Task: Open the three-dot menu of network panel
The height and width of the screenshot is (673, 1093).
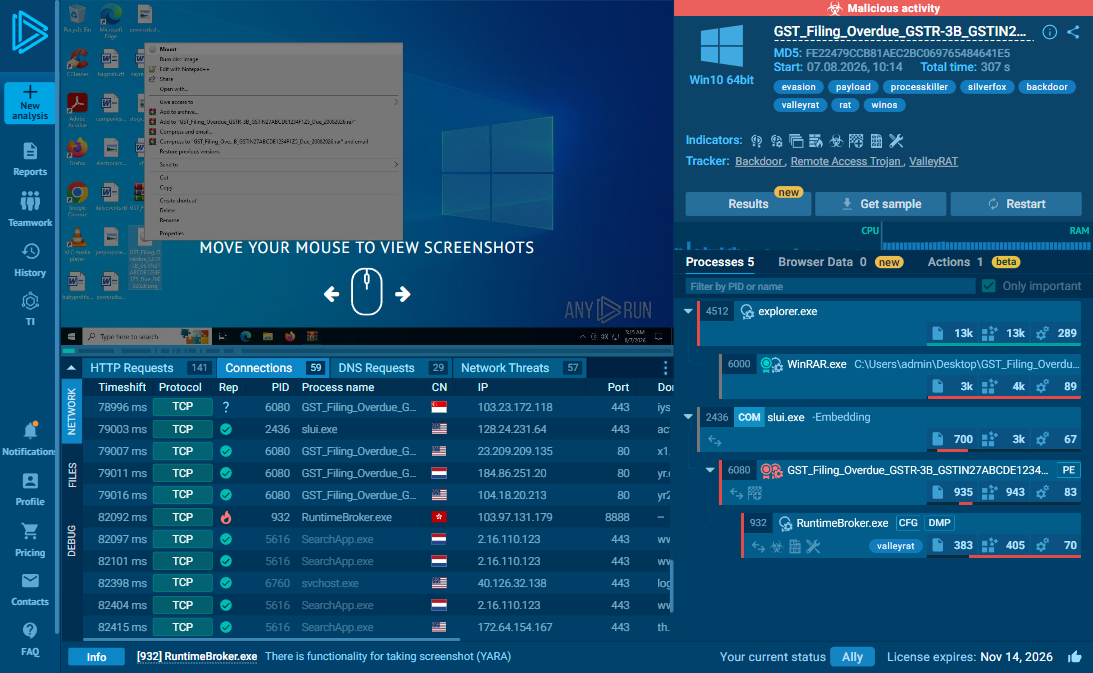Action: coord(665,368)
